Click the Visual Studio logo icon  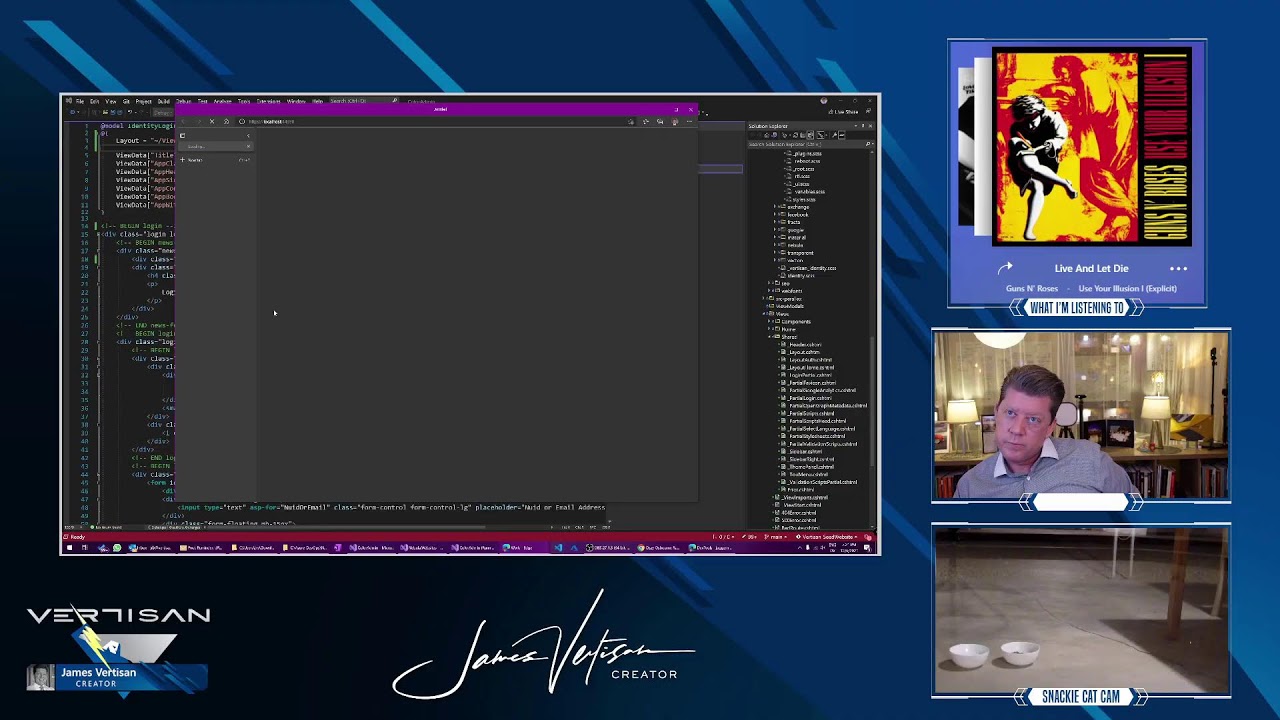[69, 101]
